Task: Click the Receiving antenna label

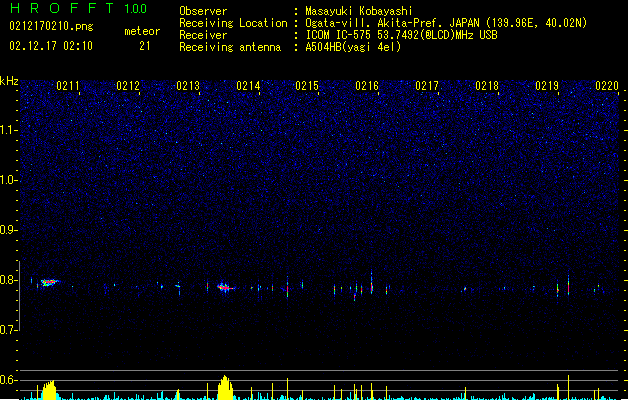Action: (230, 47)
